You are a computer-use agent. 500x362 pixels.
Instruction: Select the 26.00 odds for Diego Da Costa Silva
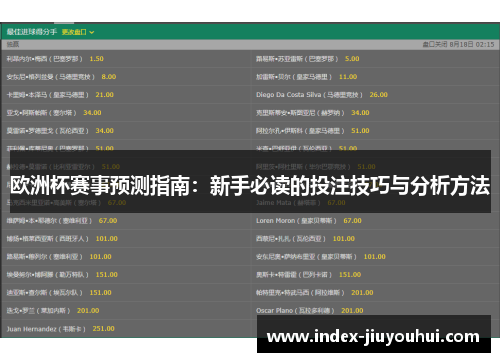[x=379, y=95]
